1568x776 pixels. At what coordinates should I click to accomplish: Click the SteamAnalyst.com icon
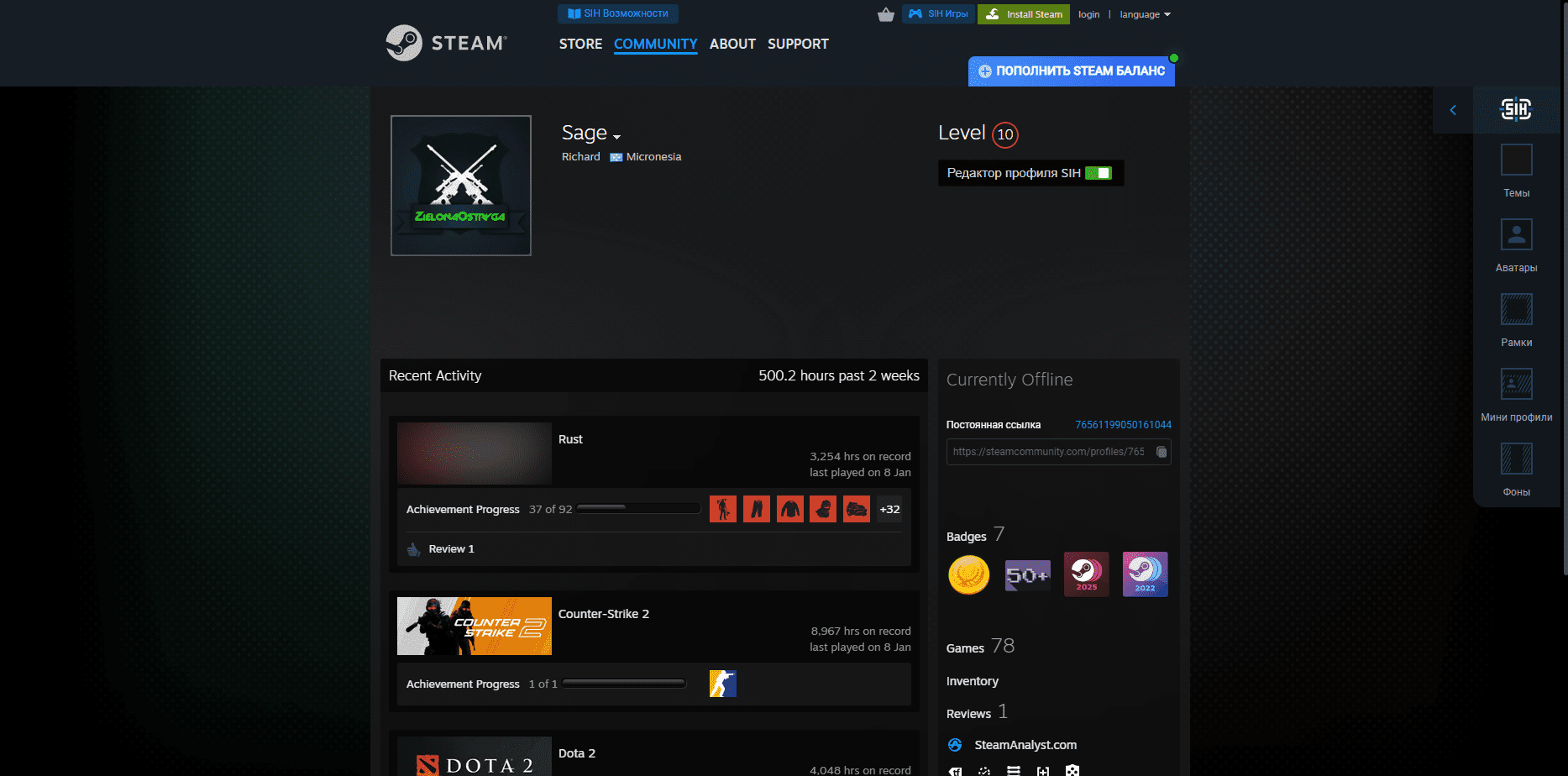[955, 745]
